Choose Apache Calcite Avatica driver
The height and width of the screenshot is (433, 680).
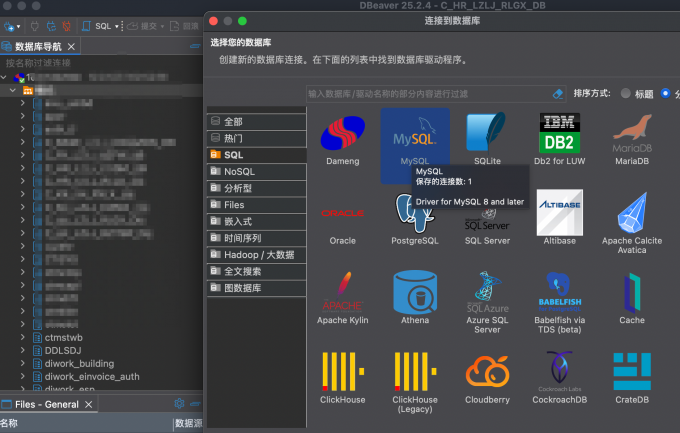coord(632,223)
